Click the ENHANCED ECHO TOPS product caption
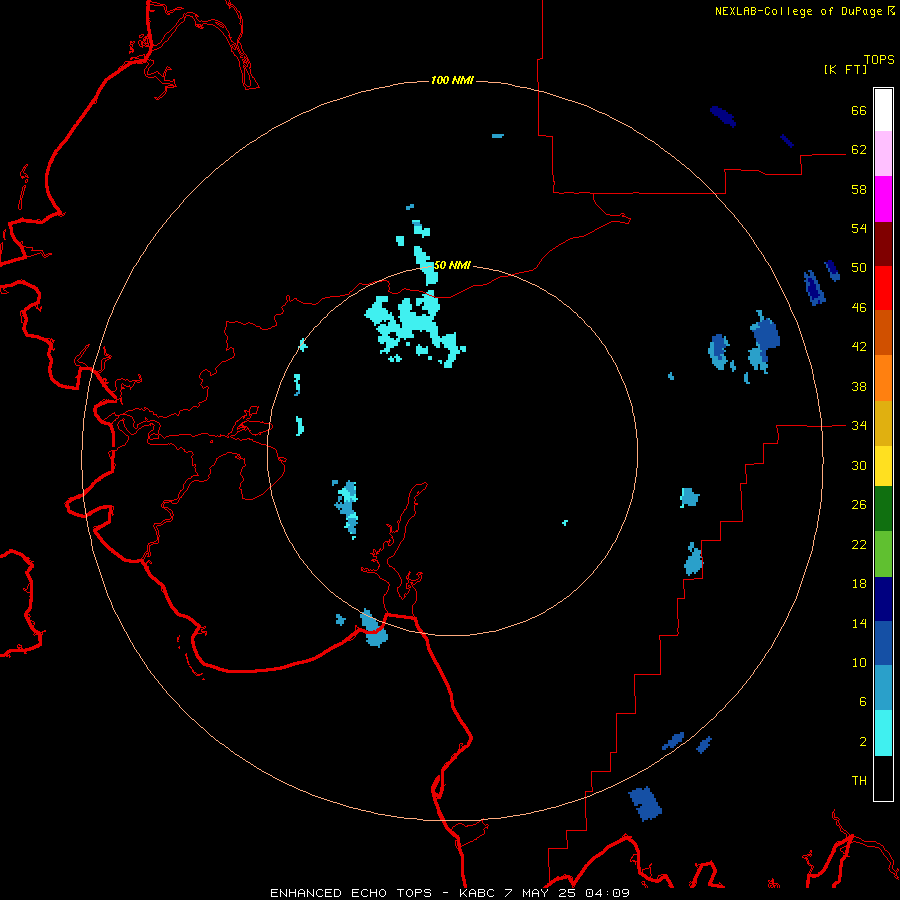 pyautogui.click(x=351, y=893)
